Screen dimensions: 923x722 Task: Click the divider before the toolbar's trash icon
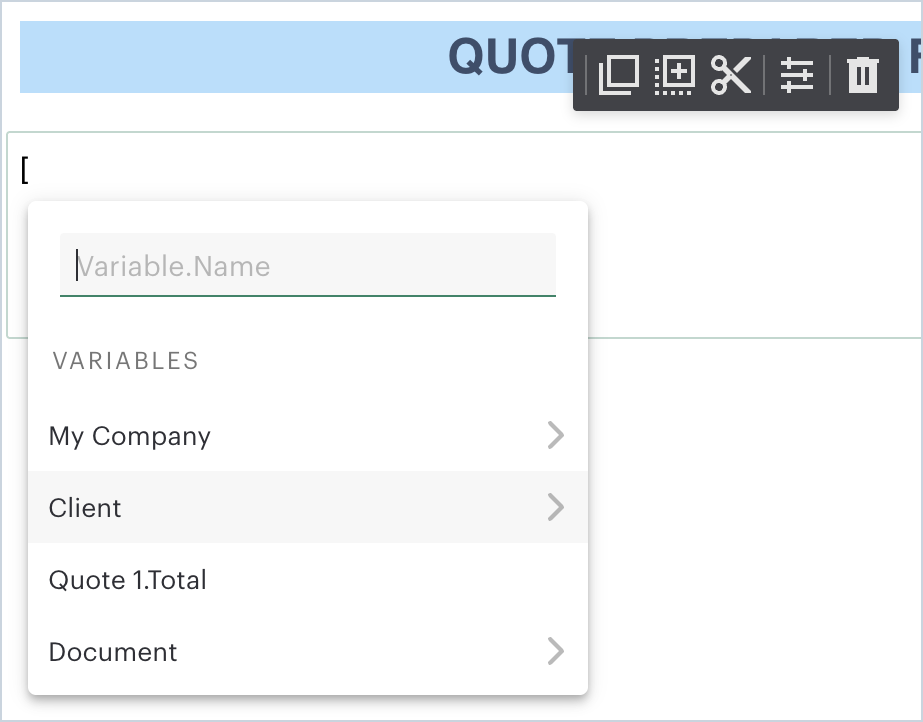(x=830, y=76)
